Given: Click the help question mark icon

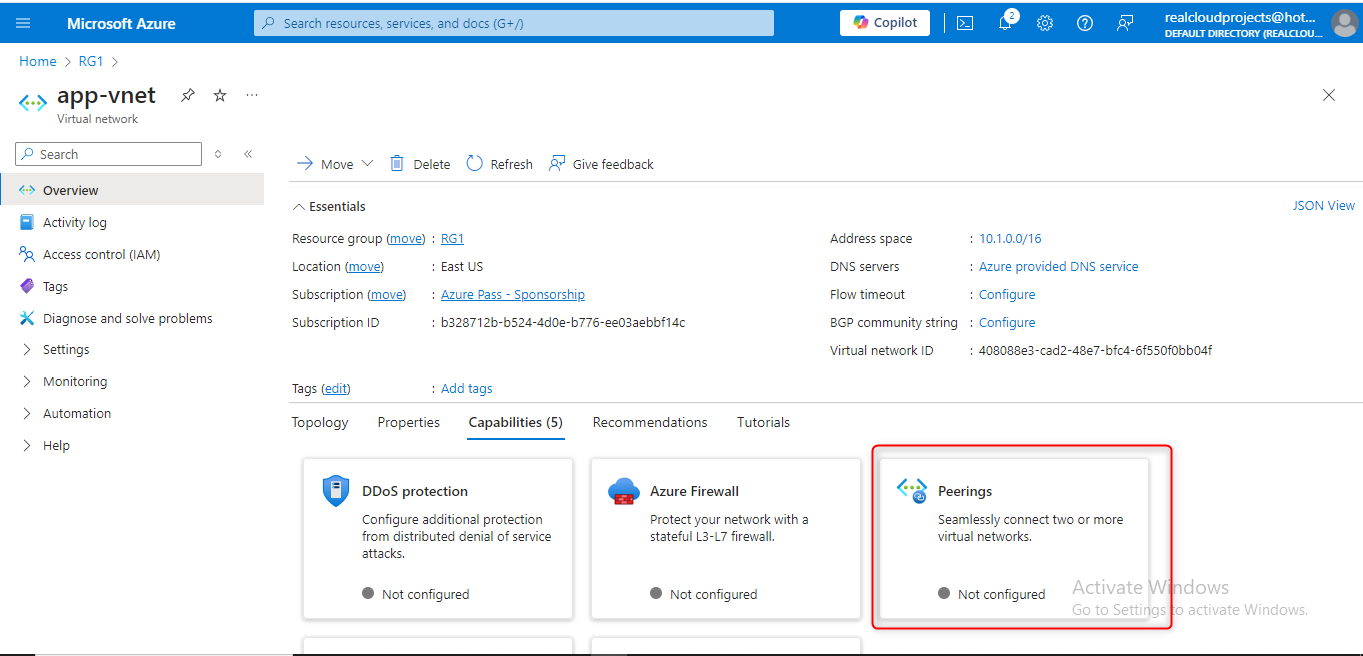Looking at the screenshot, I should [x=1085, y=23].
